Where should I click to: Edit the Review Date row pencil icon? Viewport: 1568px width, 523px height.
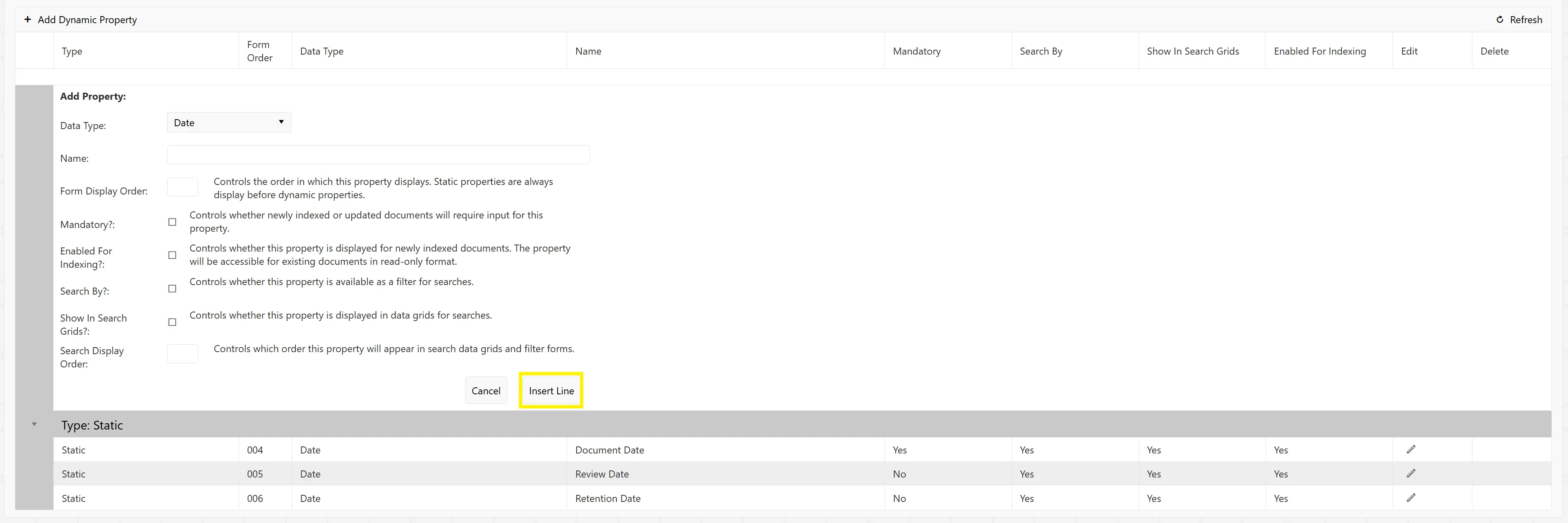click(1411, 473)
